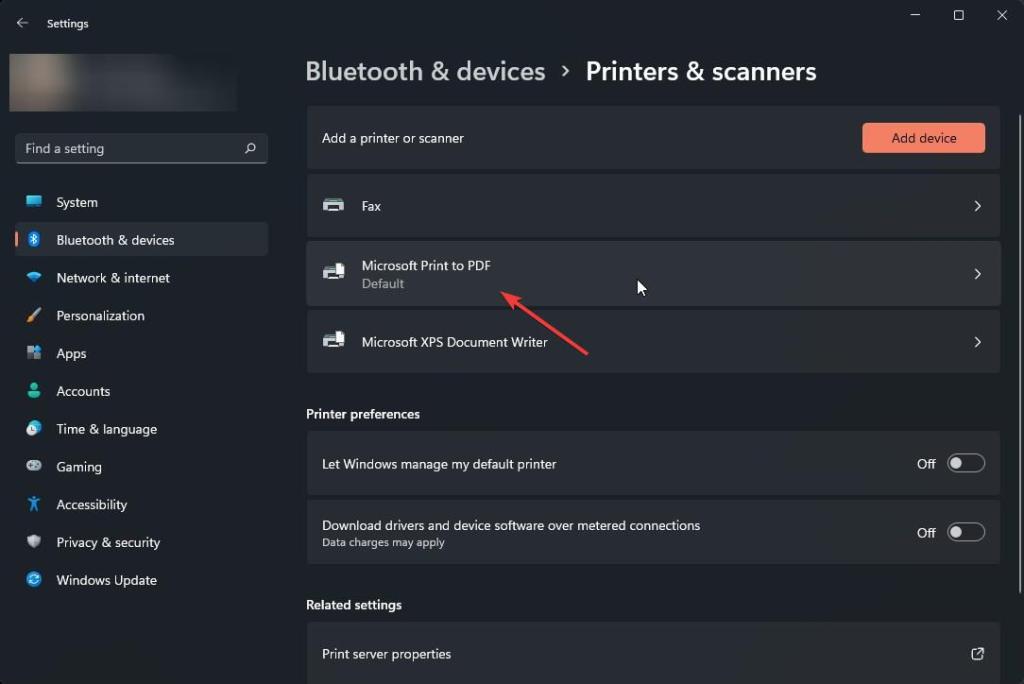Click the Find a setting search box
Screen dimensions: 1024x684
tap(130, 148)
